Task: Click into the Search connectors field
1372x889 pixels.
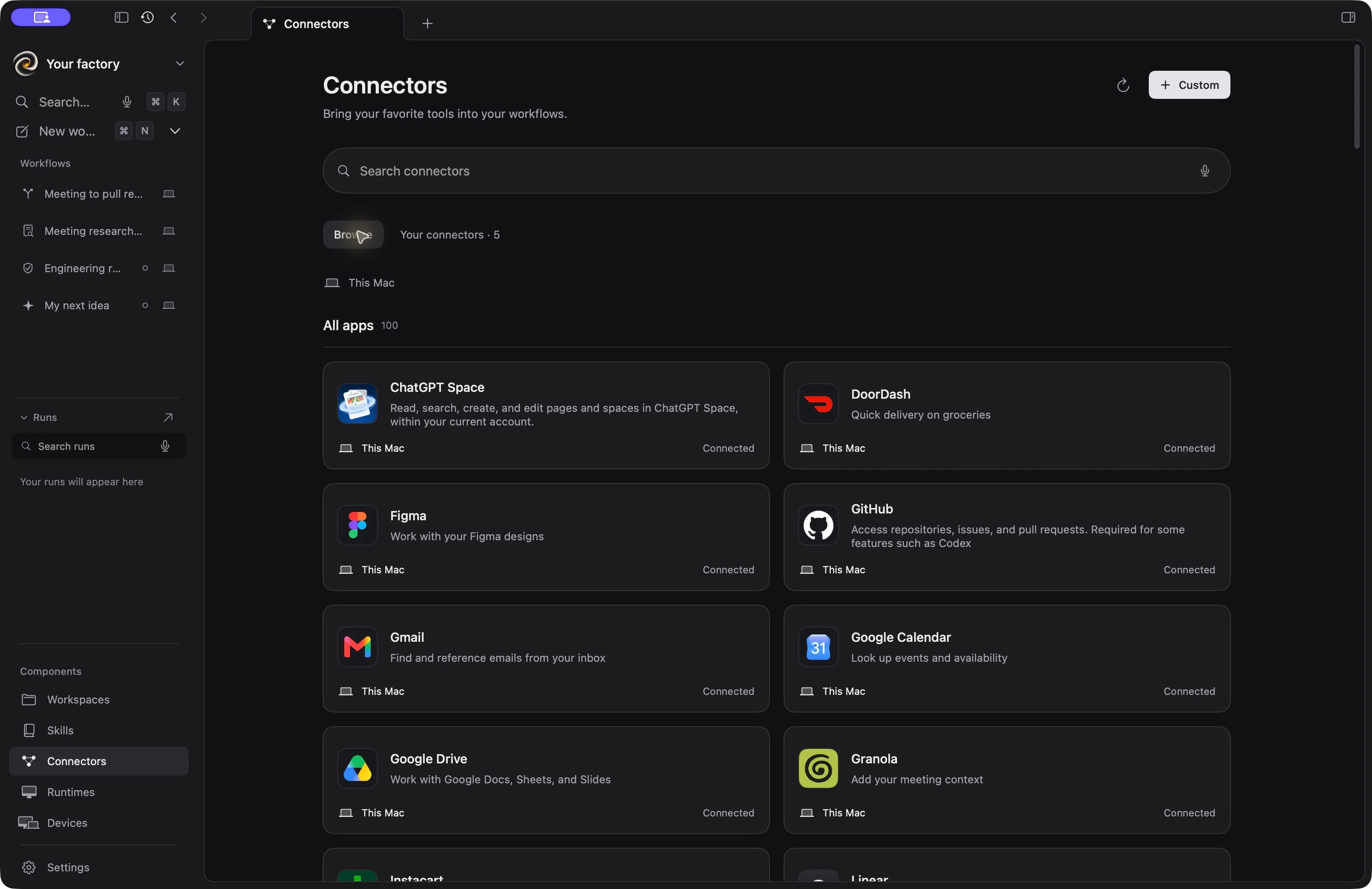Action: pos(776,171)
